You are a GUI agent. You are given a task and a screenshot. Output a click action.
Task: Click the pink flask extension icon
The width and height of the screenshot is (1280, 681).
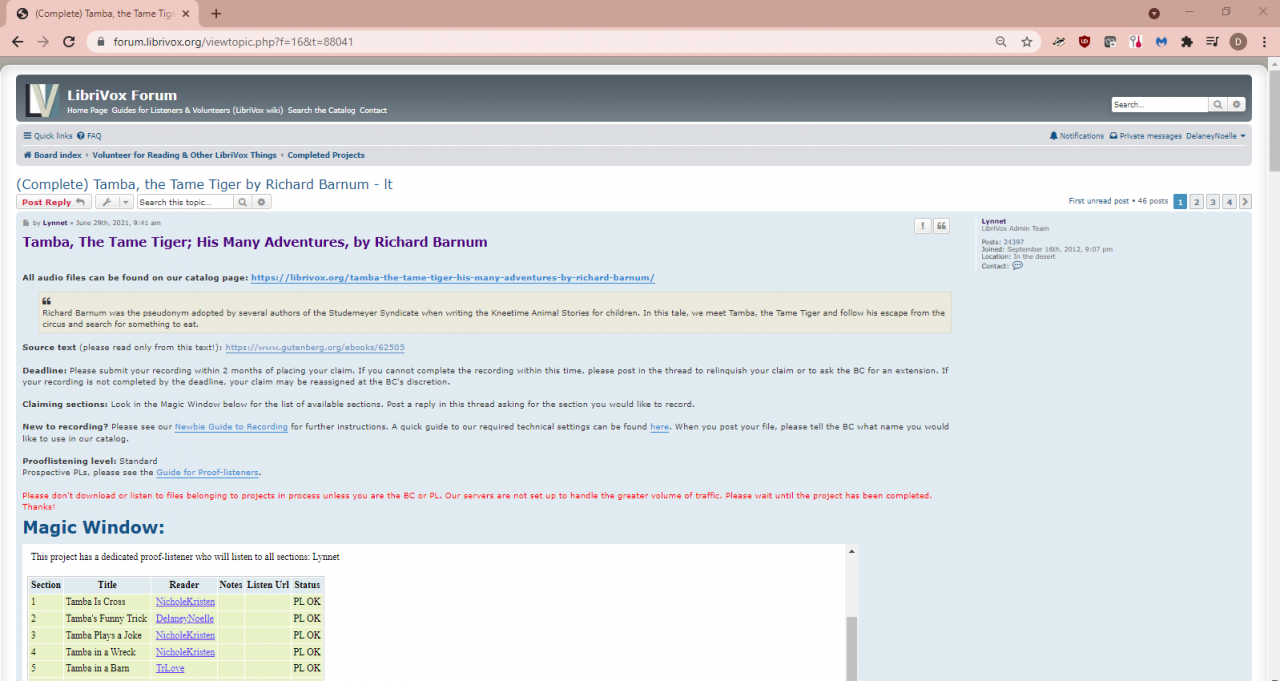coord(1135,42)
